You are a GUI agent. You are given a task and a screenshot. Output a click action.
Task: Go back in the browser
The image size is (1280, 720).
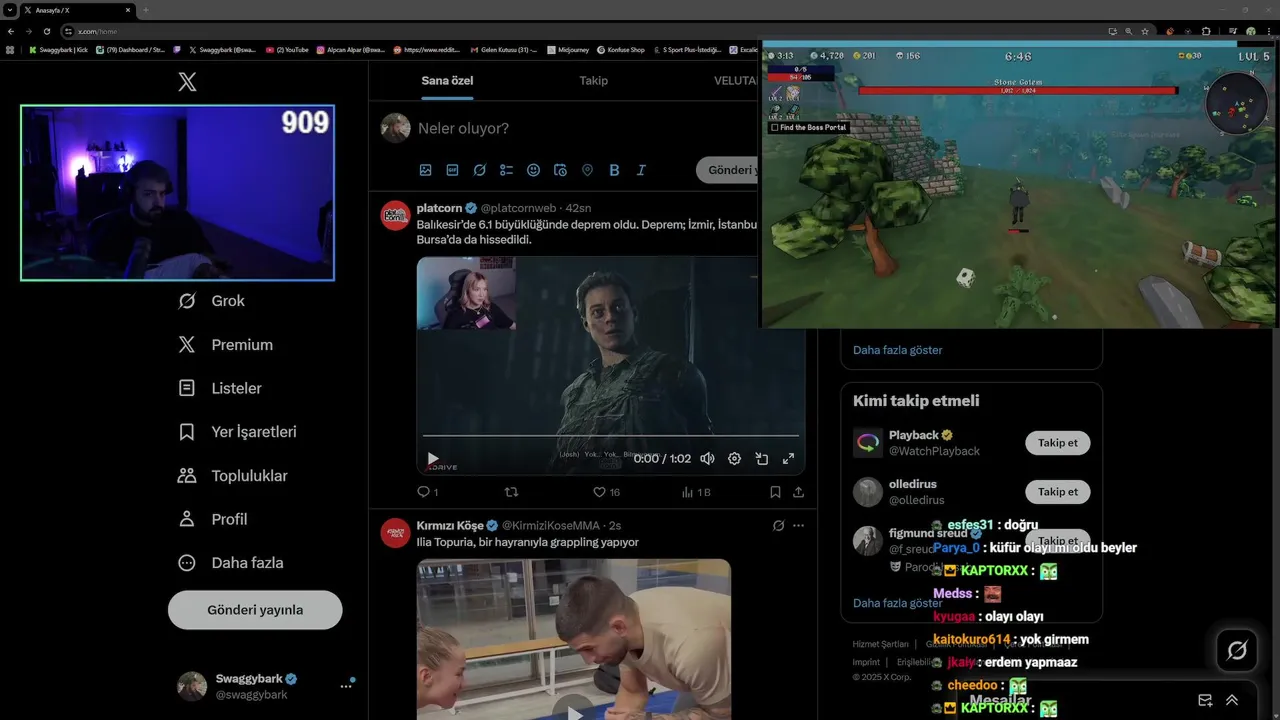click(x=11, y=31)
